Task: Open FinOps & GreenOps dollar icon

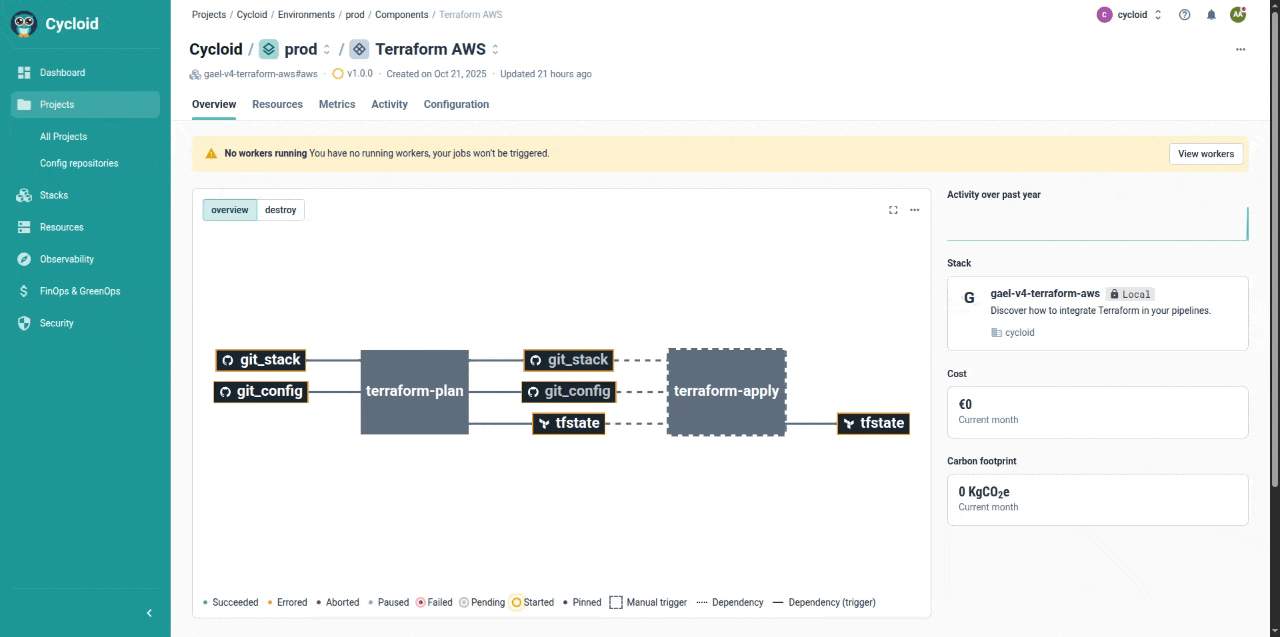Action: (x=24, y=292)
